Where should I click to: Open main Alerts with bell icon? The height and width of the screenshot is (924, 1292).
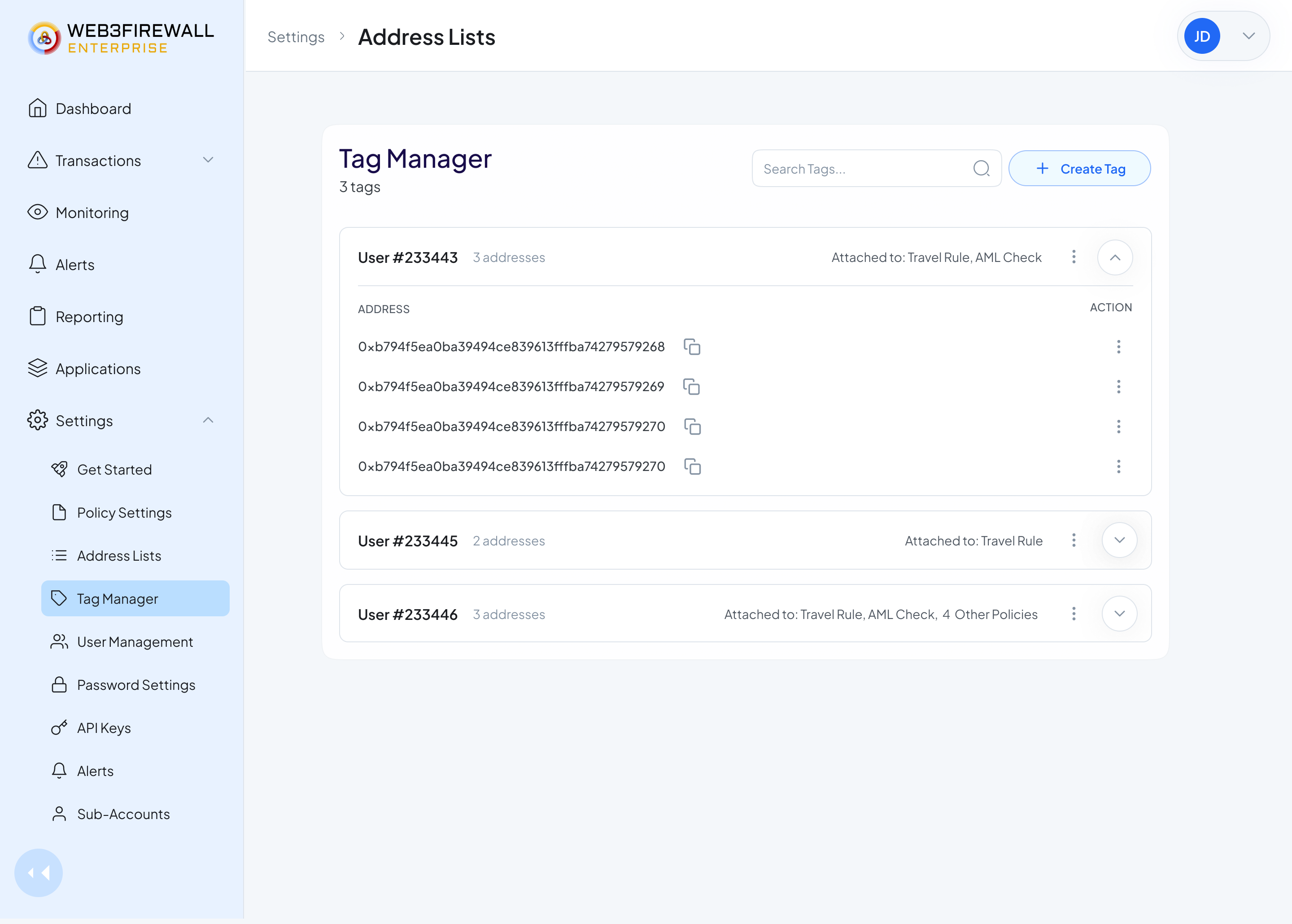tap(61, 265)
